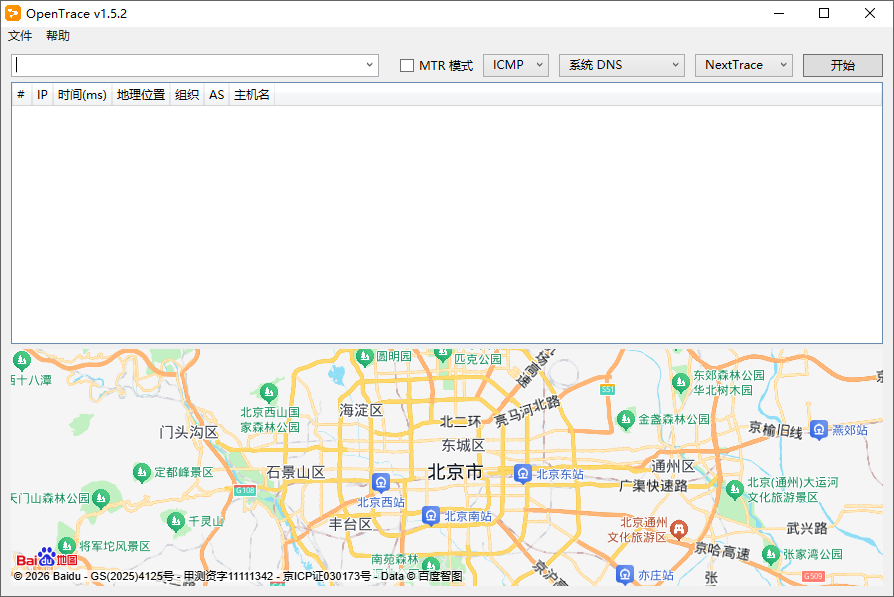Click the AS column header
Screen dimensions: 894x597
pos(217,95)
